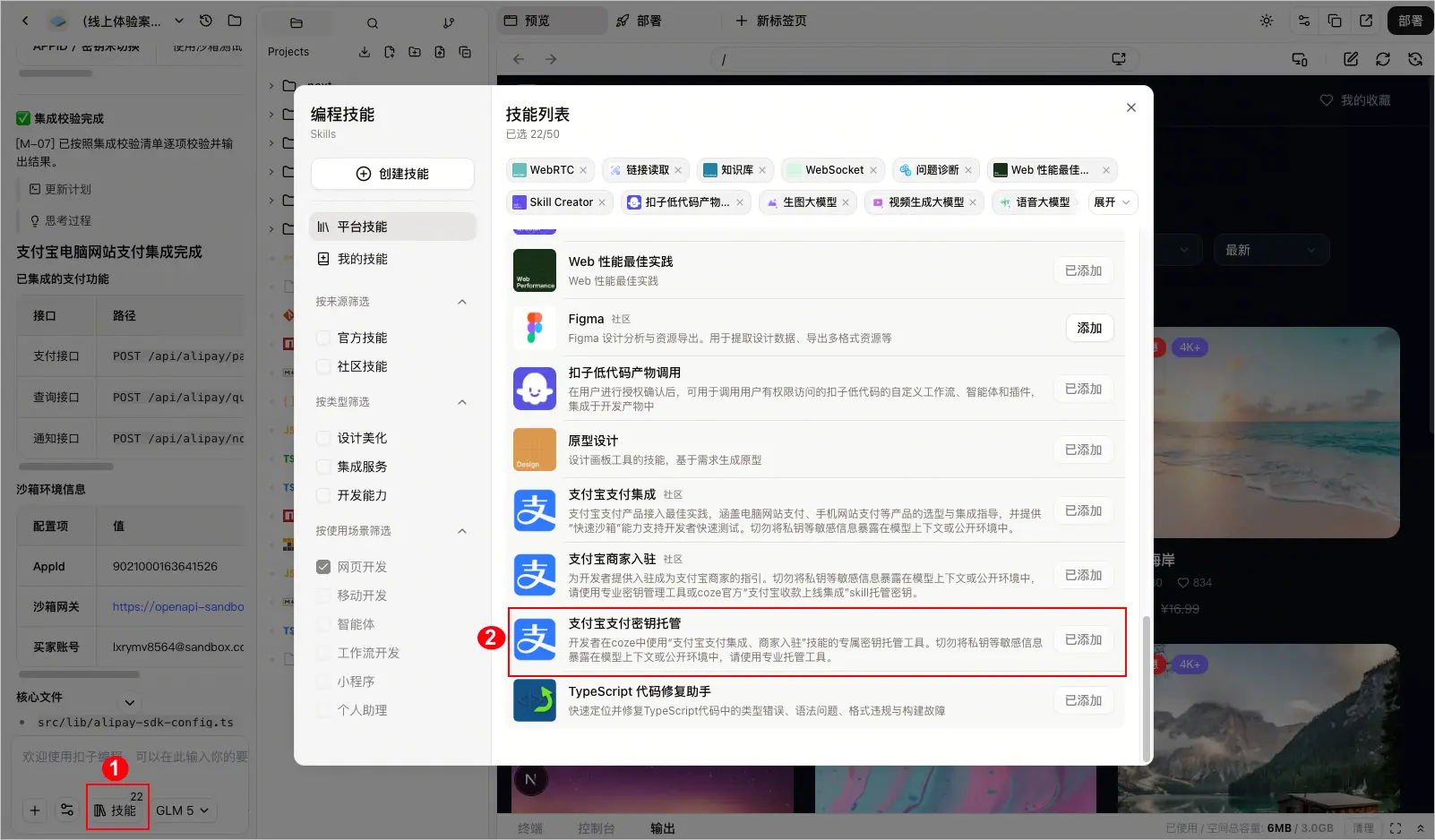Screen dimensions: 1435x840
Task: Click the horizontal scrollbar under 接口 table
Action: click(x=66, y=467)
